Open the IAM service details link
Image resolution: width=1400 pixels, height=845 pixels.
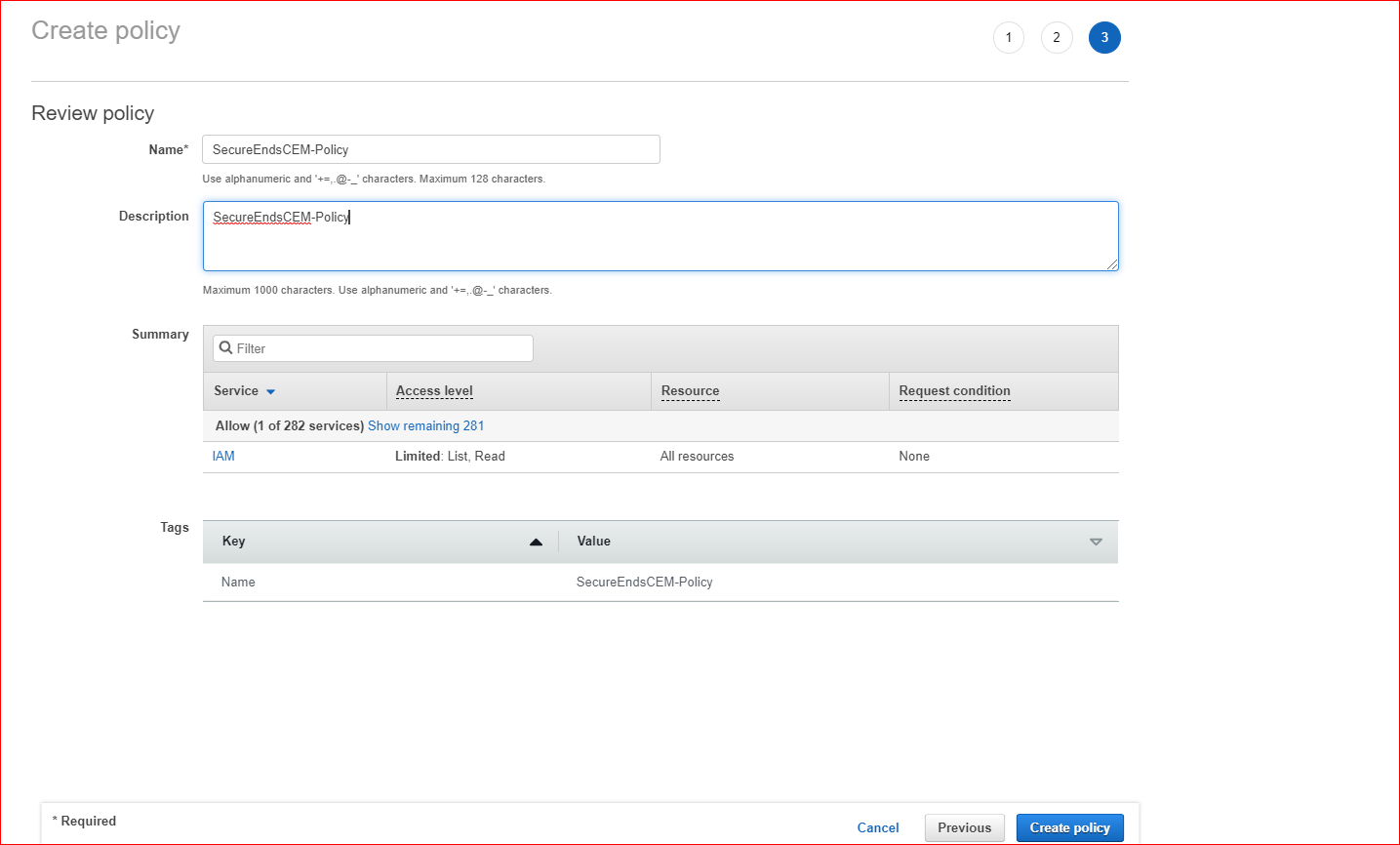click(223, 456)
